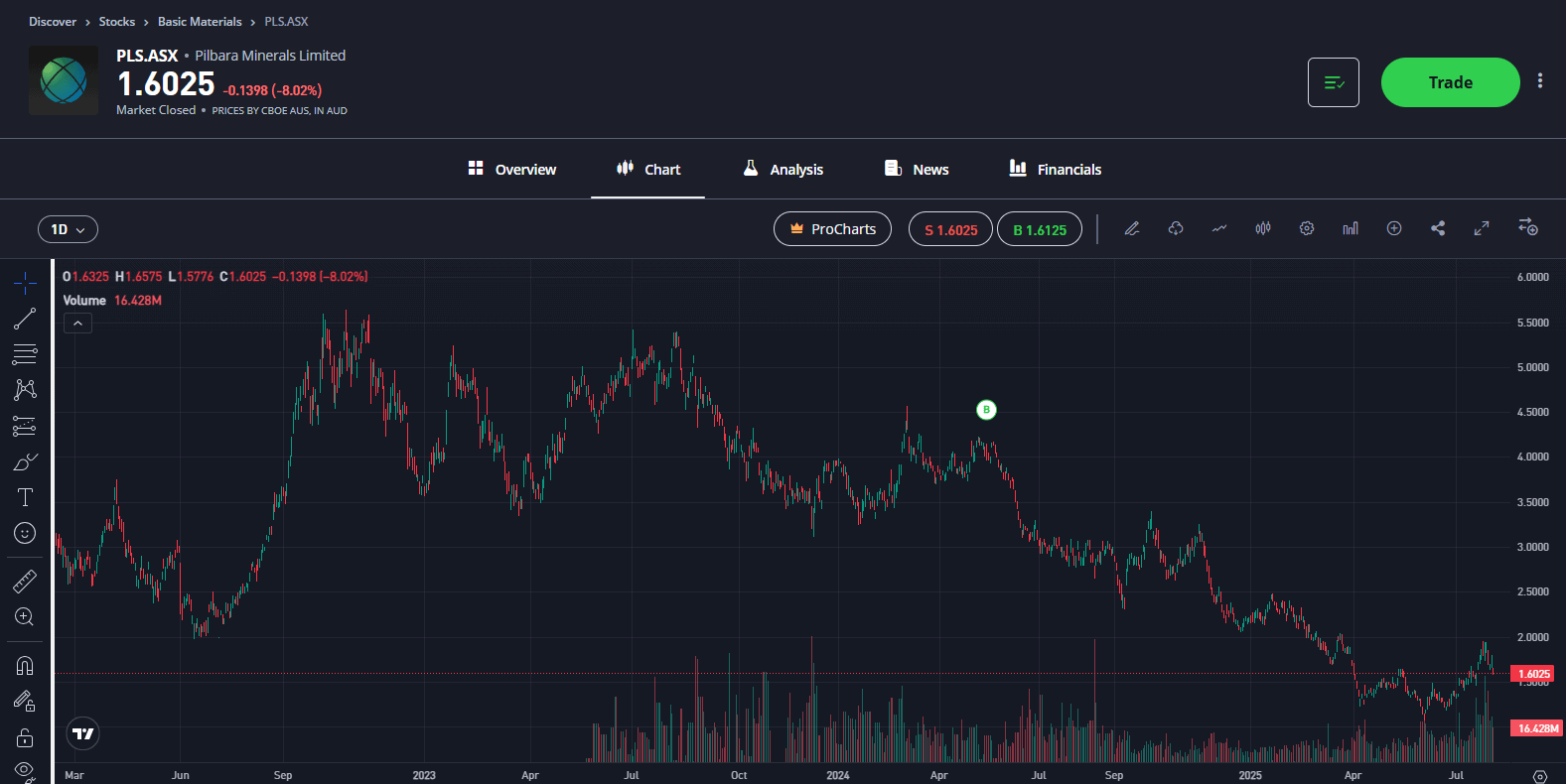The width and height of the screenshot is (1566, 784).
Task: Toggle magnet mode for drawings
Action: tap(25, 665)
